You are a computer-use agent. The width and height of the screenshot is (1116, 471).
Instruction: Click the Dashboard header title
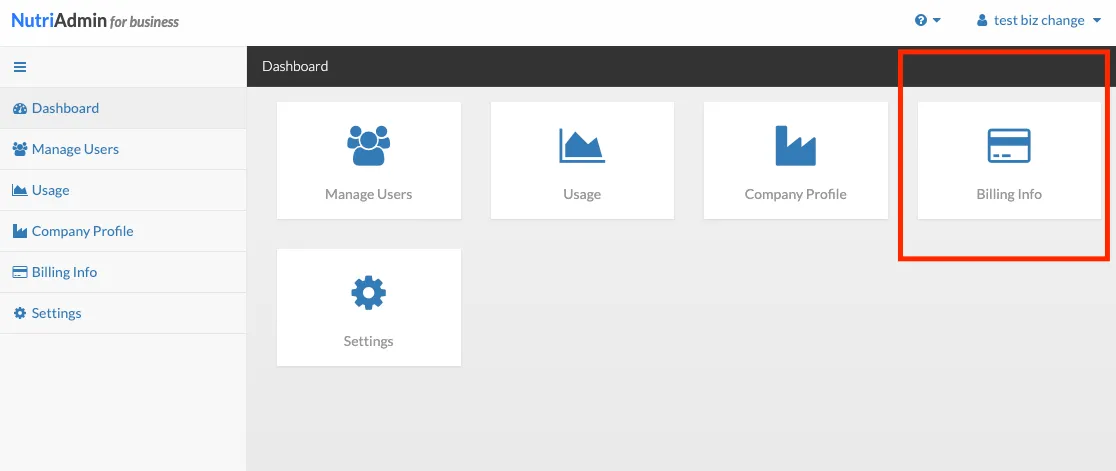point(295,66)
